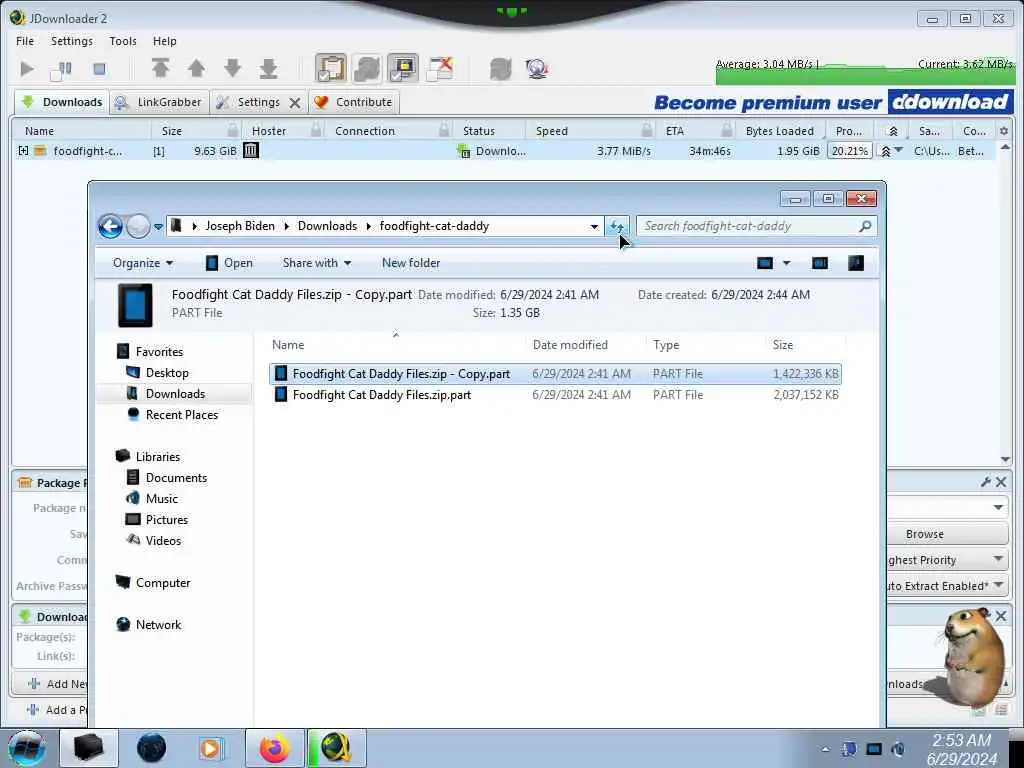This screenshot has width=1024, height=768.
Task: Toggle auto reconnect icon
Action: (x=367, y=68)
